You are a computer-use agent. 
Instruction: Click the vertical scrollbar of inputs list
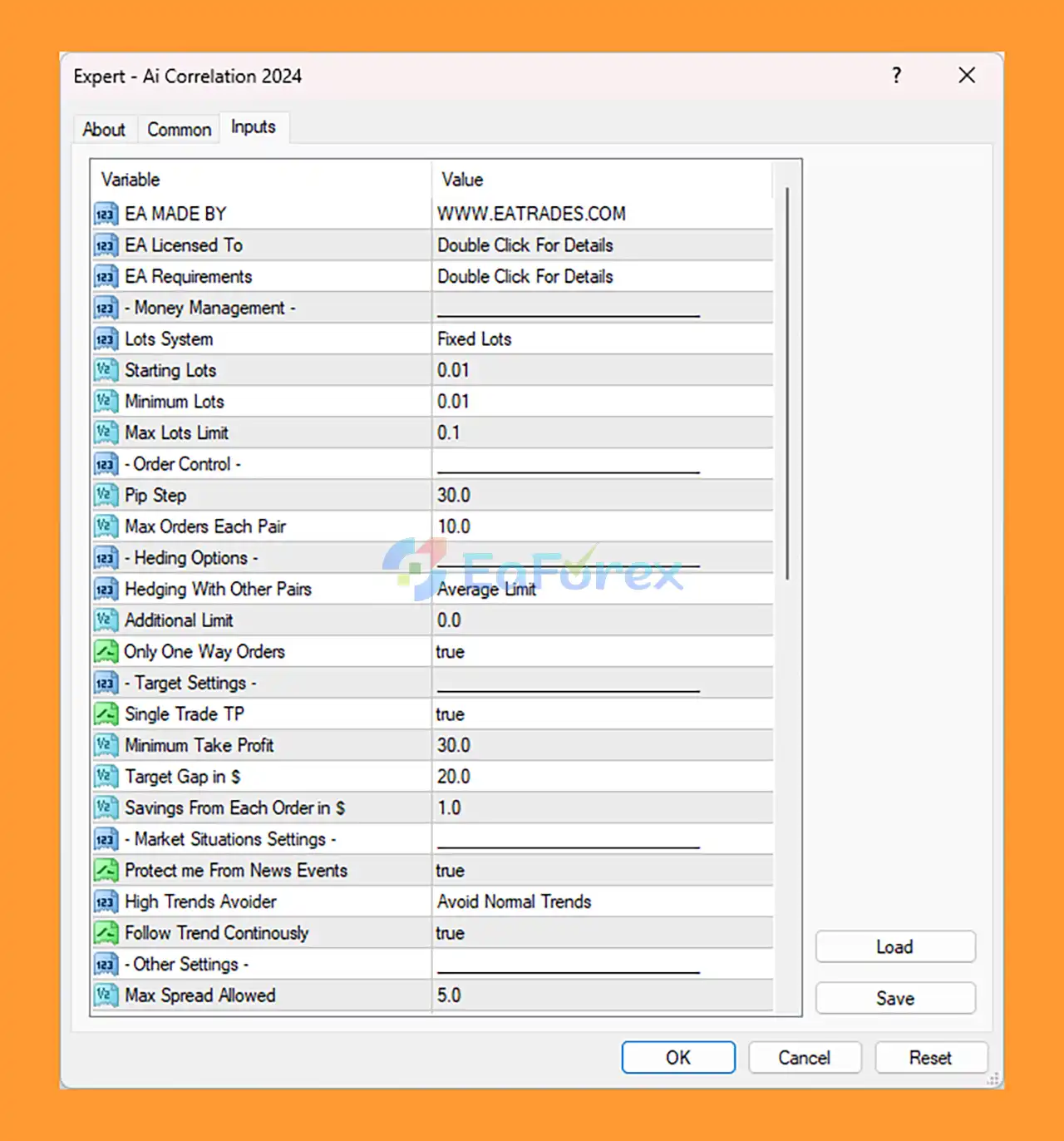pyautogui.click(x=786, y=383)
